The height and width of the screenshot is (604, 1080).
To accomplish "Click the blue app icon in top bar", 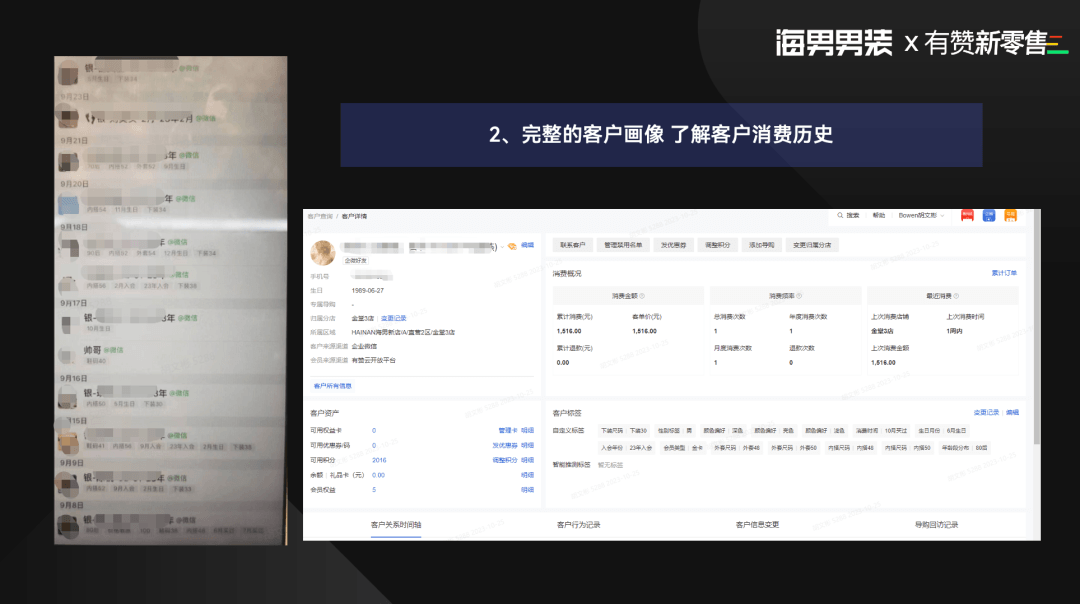I will click(x=988, y=216).
